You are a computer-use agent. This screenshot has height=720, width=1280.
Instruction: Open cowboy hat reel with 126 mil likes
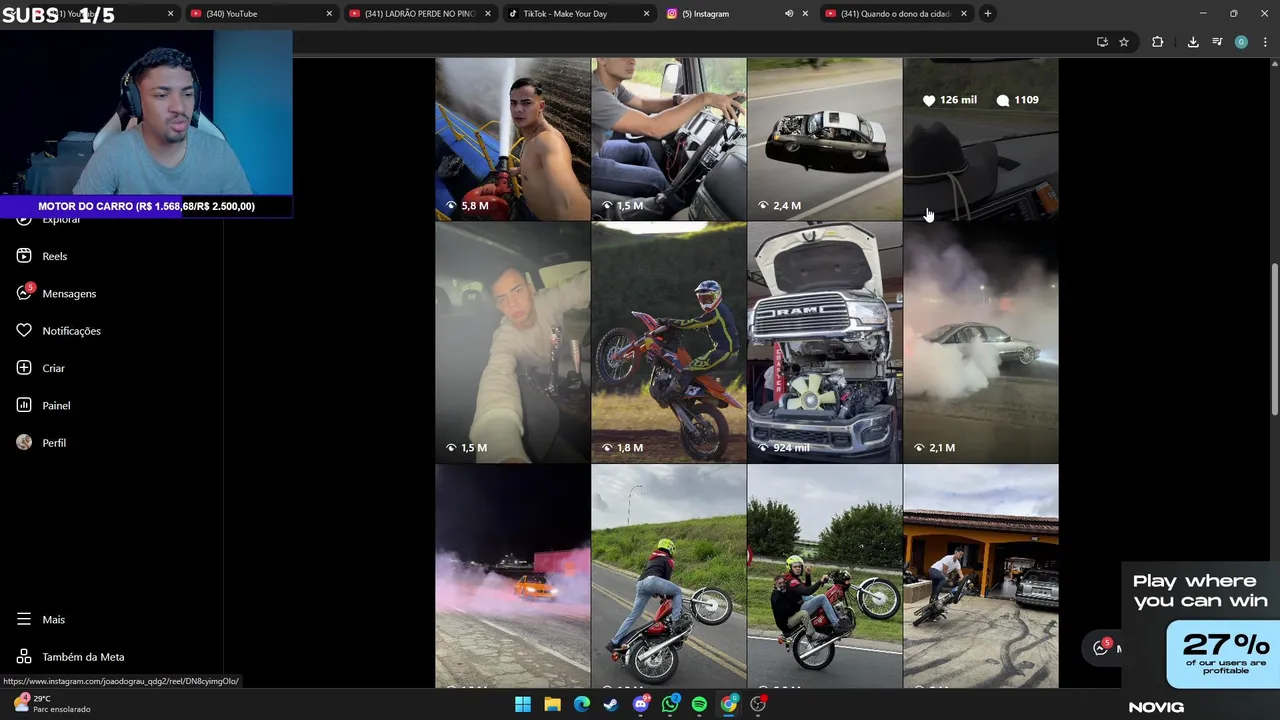click(x=981, y=138)
